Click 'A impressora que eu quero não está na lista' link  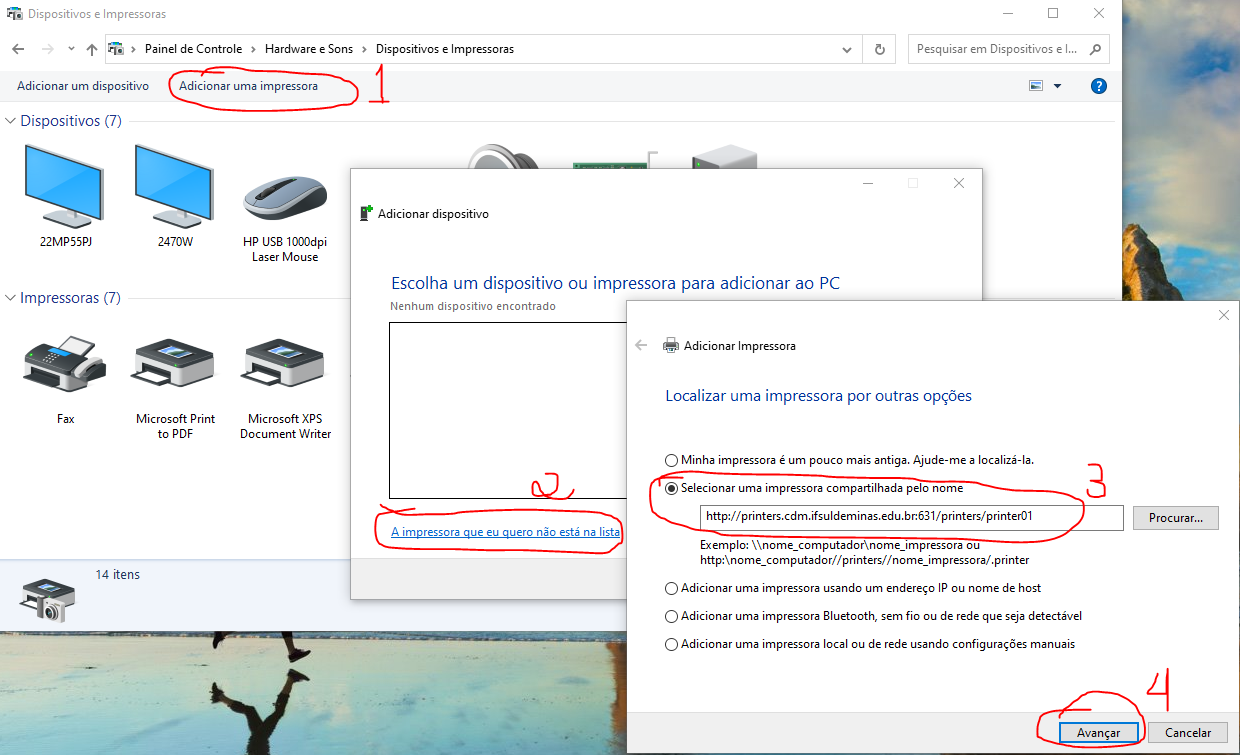point(506,532)
